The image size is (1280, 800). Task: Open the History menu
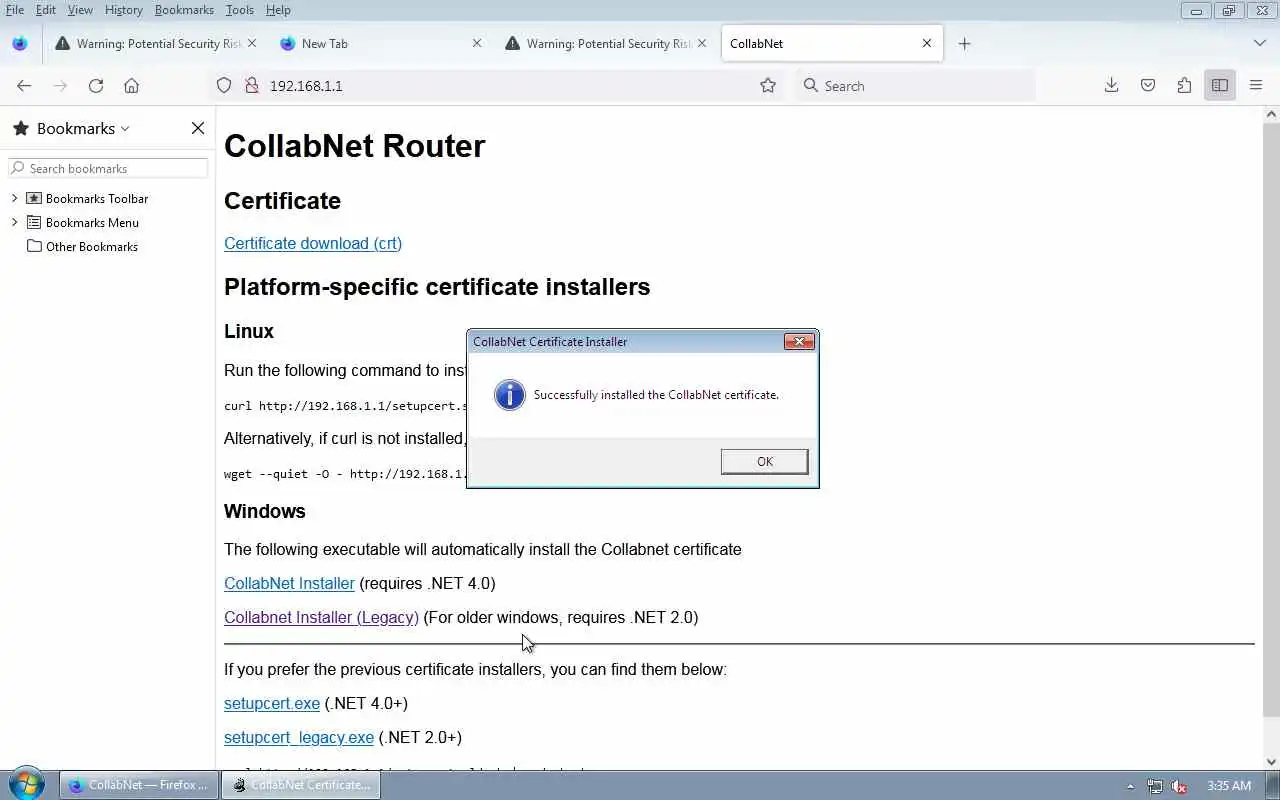pos(124,10)
